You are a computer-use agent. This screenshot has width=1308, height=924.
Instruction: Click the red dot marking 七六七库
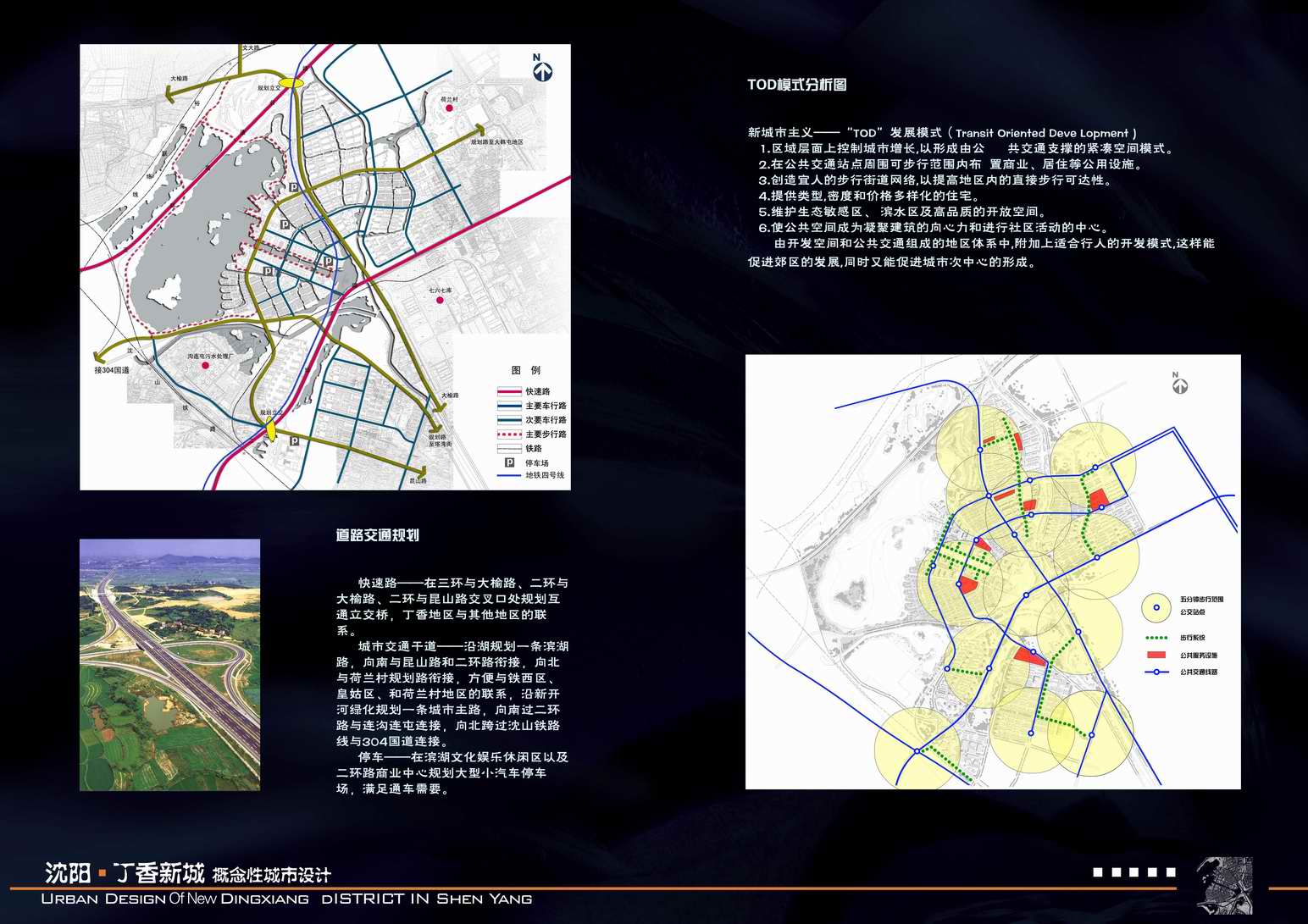point(439,299)
